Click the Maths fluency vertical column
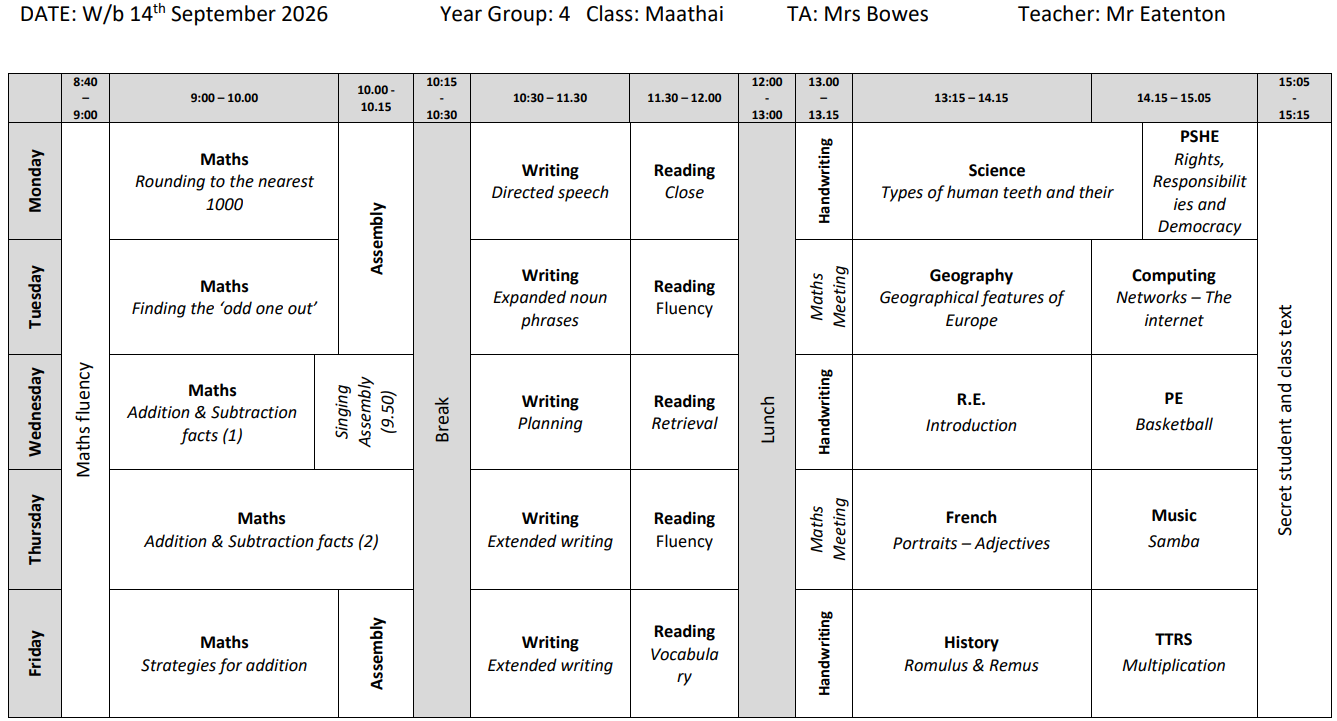 [85, 419]
